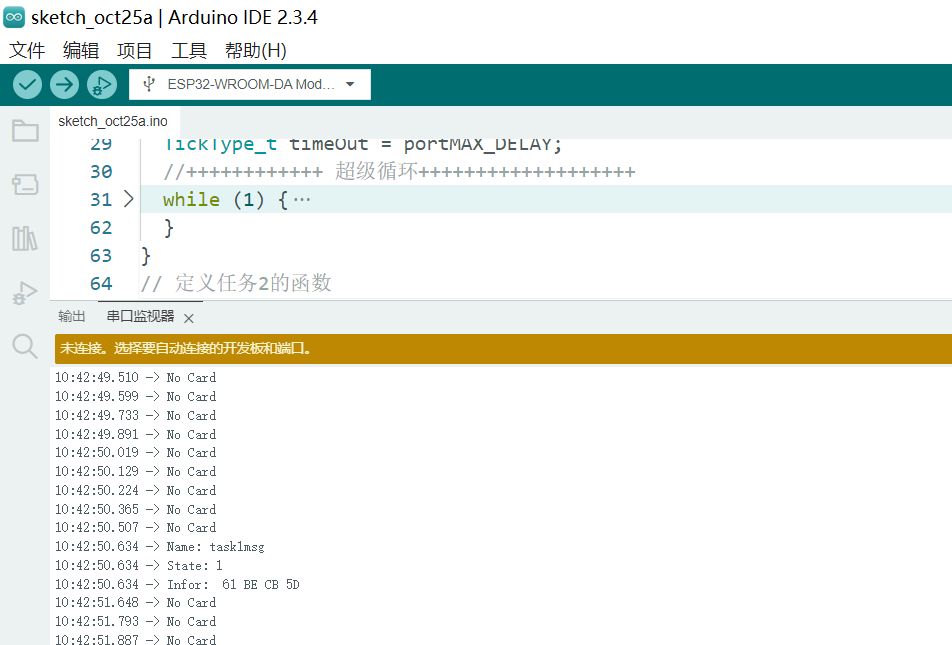Screen dimensions: 952x645
Task: Click the 未连接 warning banner
Action: [503, 349]
